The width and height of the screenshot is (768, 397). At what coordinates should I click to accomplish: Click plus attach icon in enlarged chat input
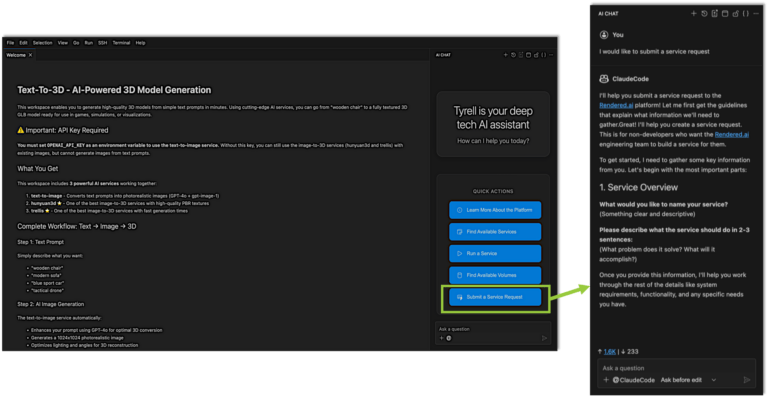pos(606,380)
